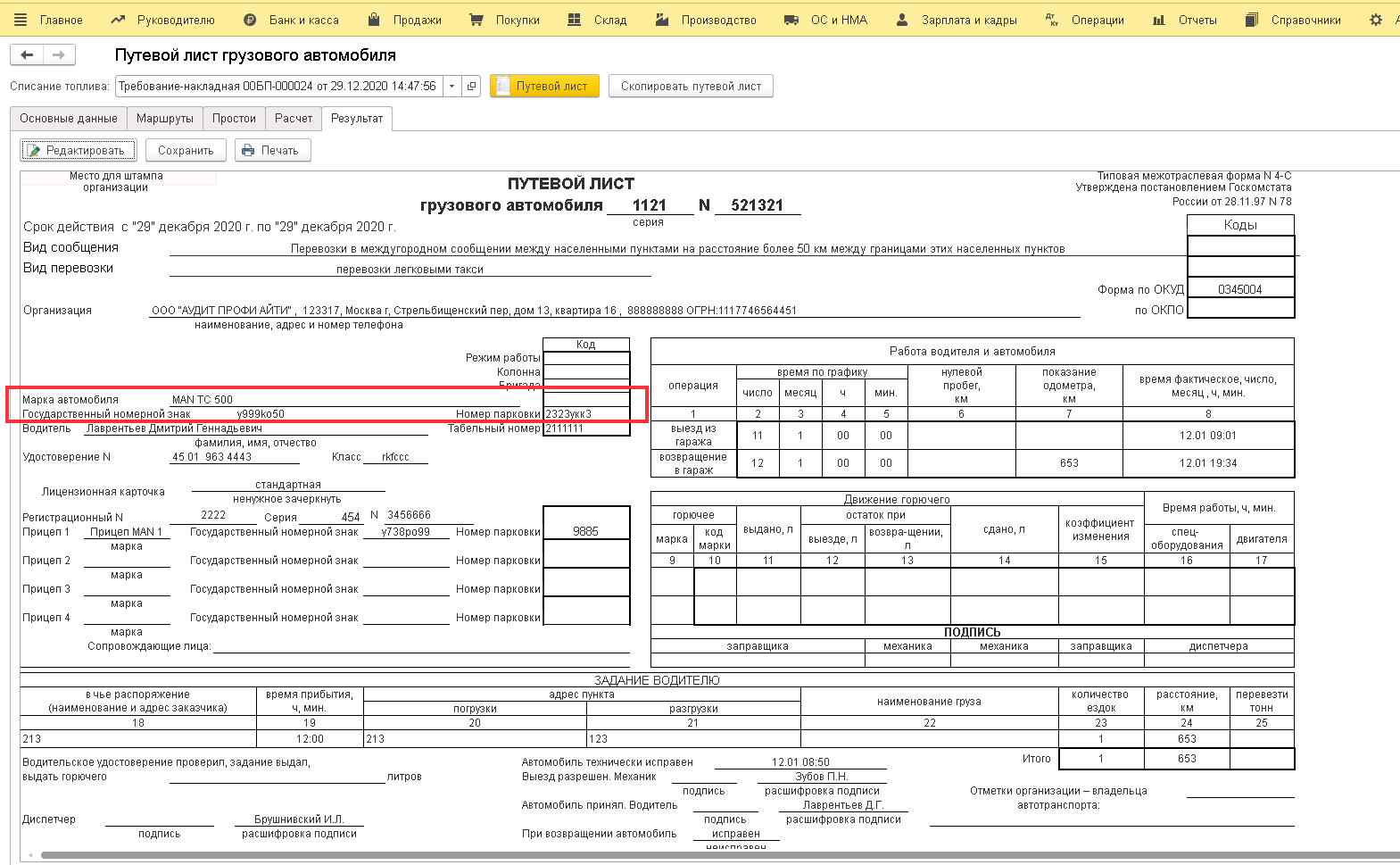Viewport: 1400px width, 865px height.
Task: Select the Результат tab
Action: click(357, 118)
